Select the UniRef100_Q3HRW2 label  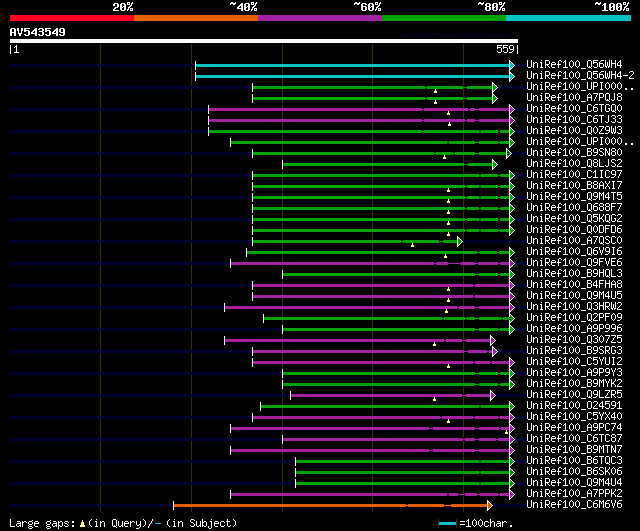(x=574, y=307)
